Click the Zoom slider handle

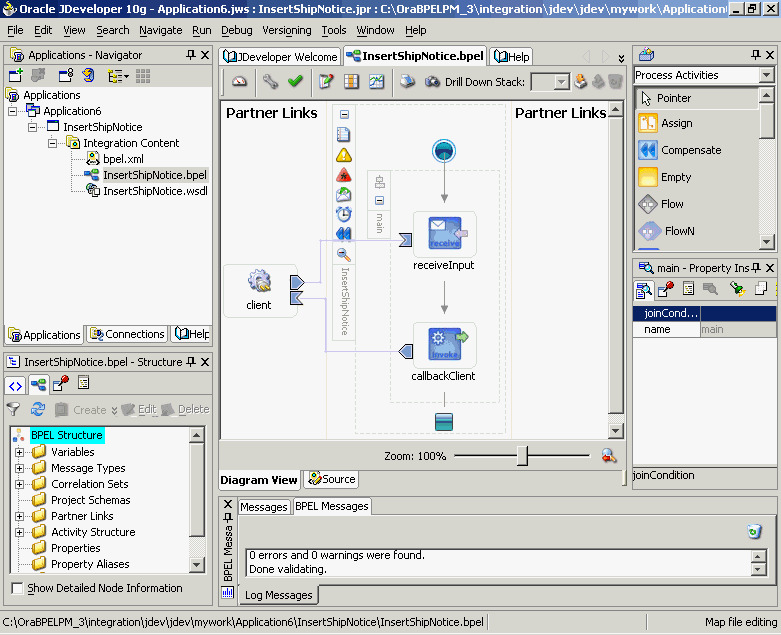pyautogui.click(x=522, y=456)
